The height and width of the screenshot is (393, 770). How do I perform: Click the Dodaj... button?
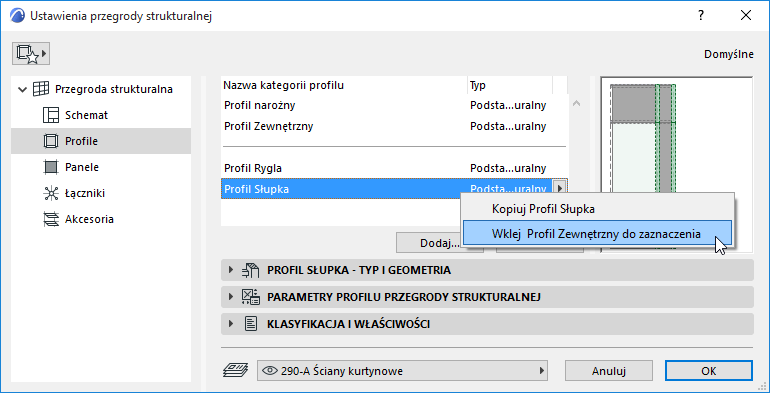pos(439,243)
